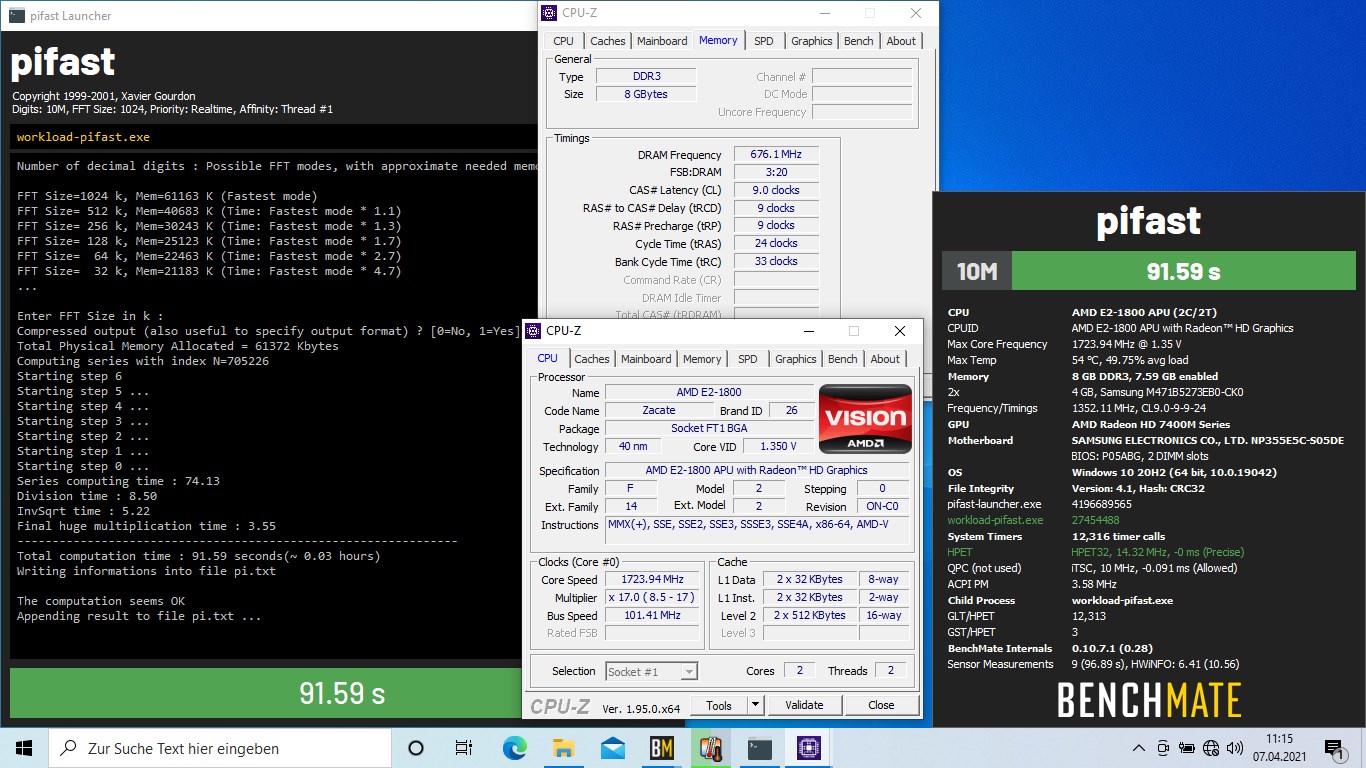This screenshot has height=768, width=1366.
Task: Open network globe icon in system tray
Action: pyautogui.click(x=1211, y=747)
